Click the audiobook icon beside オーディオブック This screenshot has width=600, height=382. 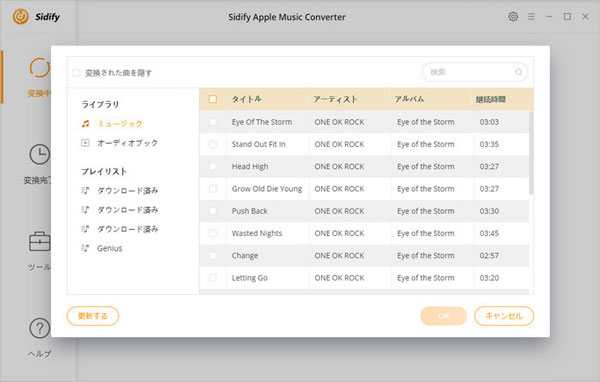85,143
